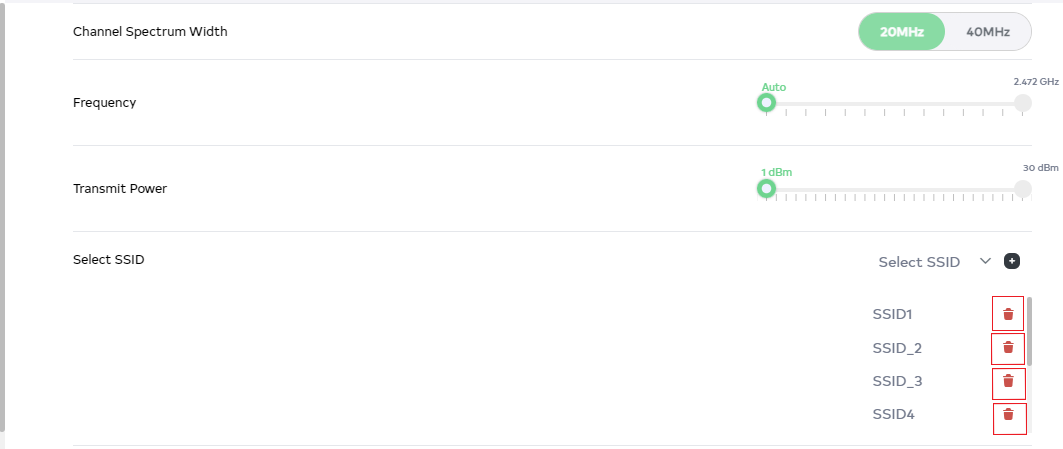Select 20MHz channel spectrum width
The image size is (1063, 449).
click(901, 31)
